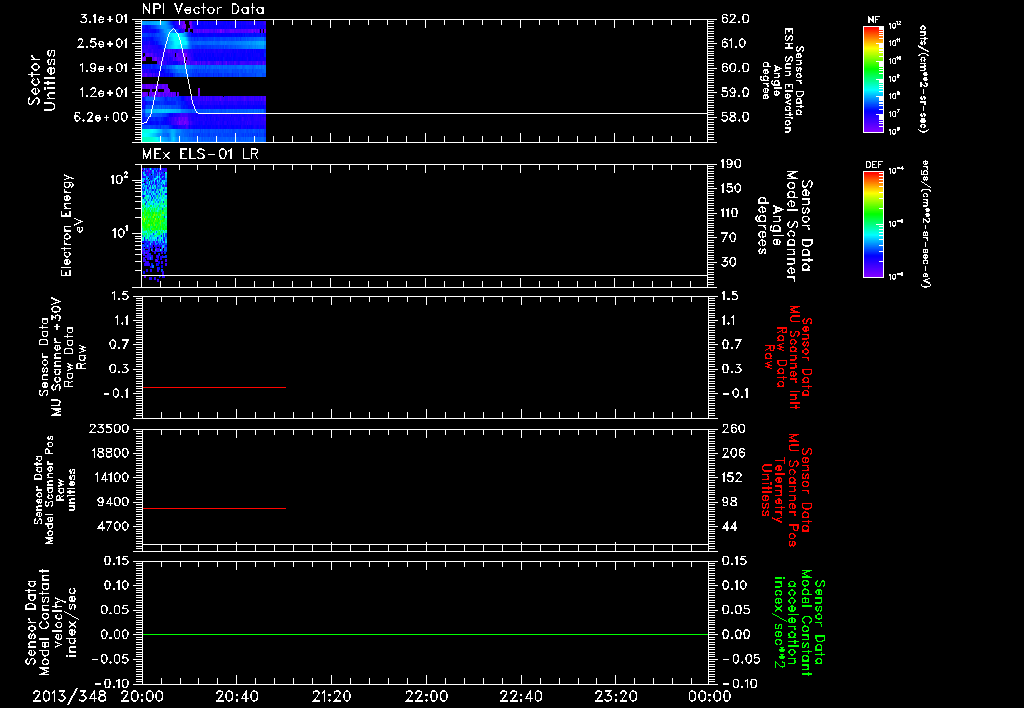Click the '260' telemetry tick value
The width and height of the screenshot is (1024, 708).
pyautogui.click(x=732, y=429)
